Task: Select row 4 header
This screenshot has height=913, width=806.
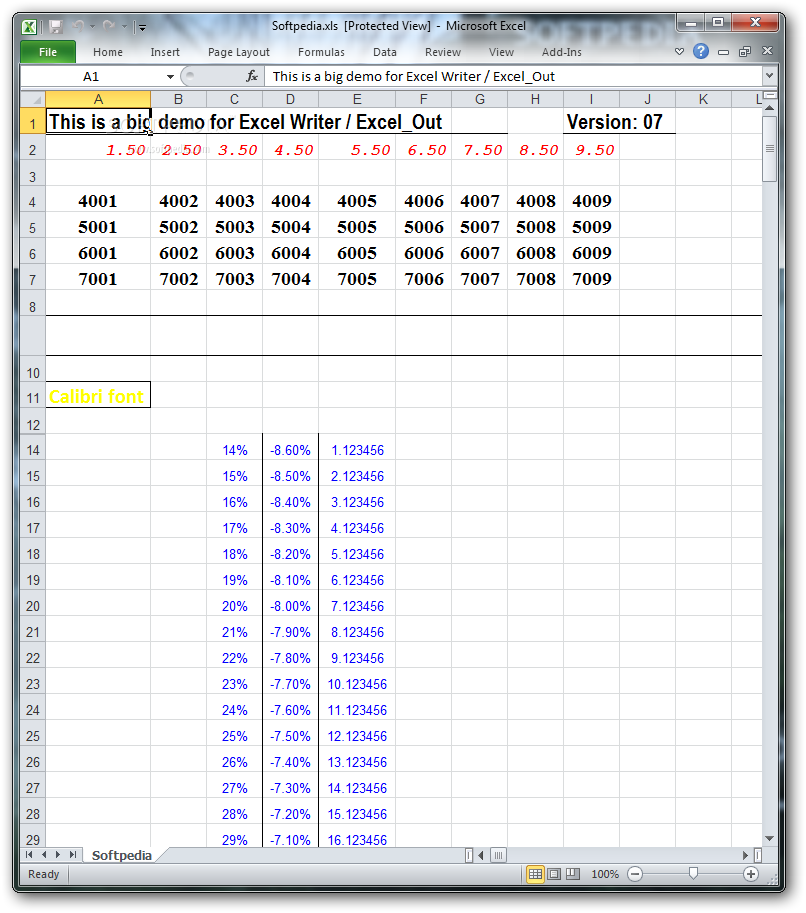Action: 33,201
